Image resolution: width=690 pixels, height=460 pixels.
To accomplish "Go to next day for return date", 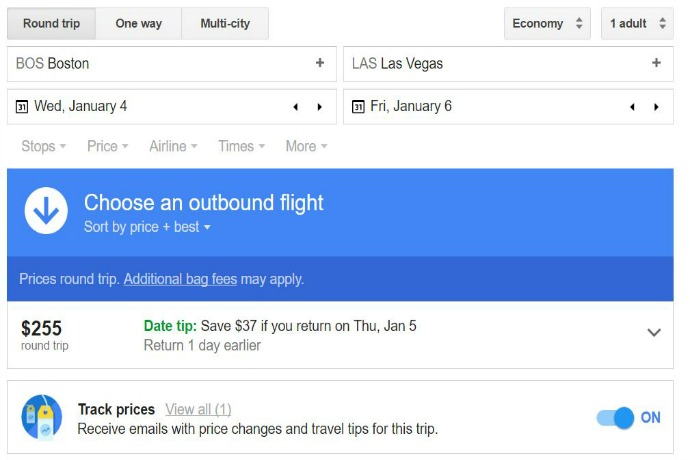I will click(656, 107).
